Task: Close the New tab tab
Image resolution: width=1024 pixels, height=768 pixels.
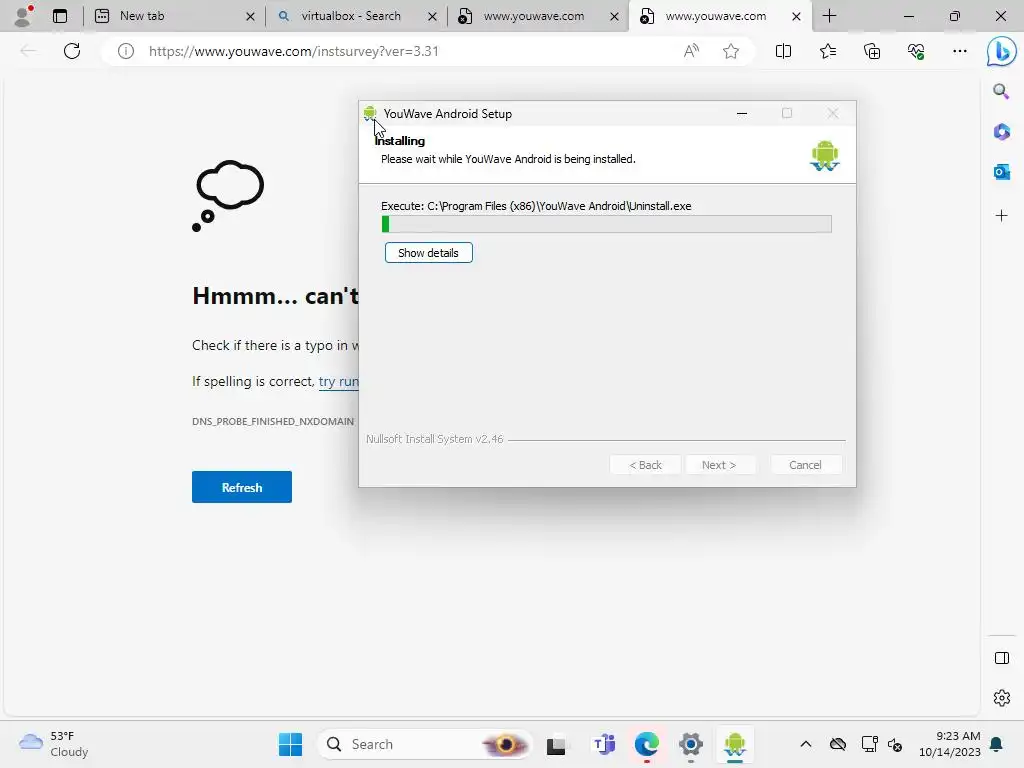Action: (x=250, y=16)
